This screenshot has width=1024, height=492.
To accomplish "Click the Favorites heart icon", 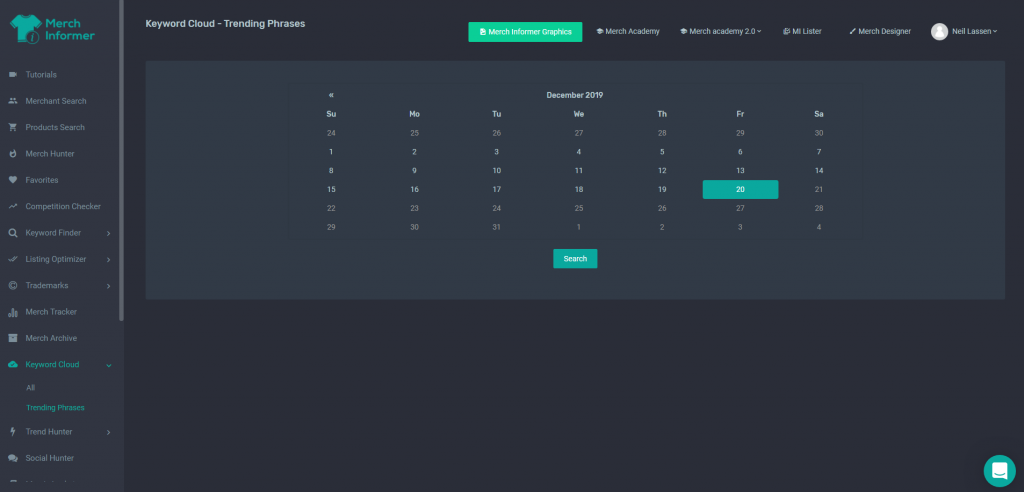I will coord(12,180).
